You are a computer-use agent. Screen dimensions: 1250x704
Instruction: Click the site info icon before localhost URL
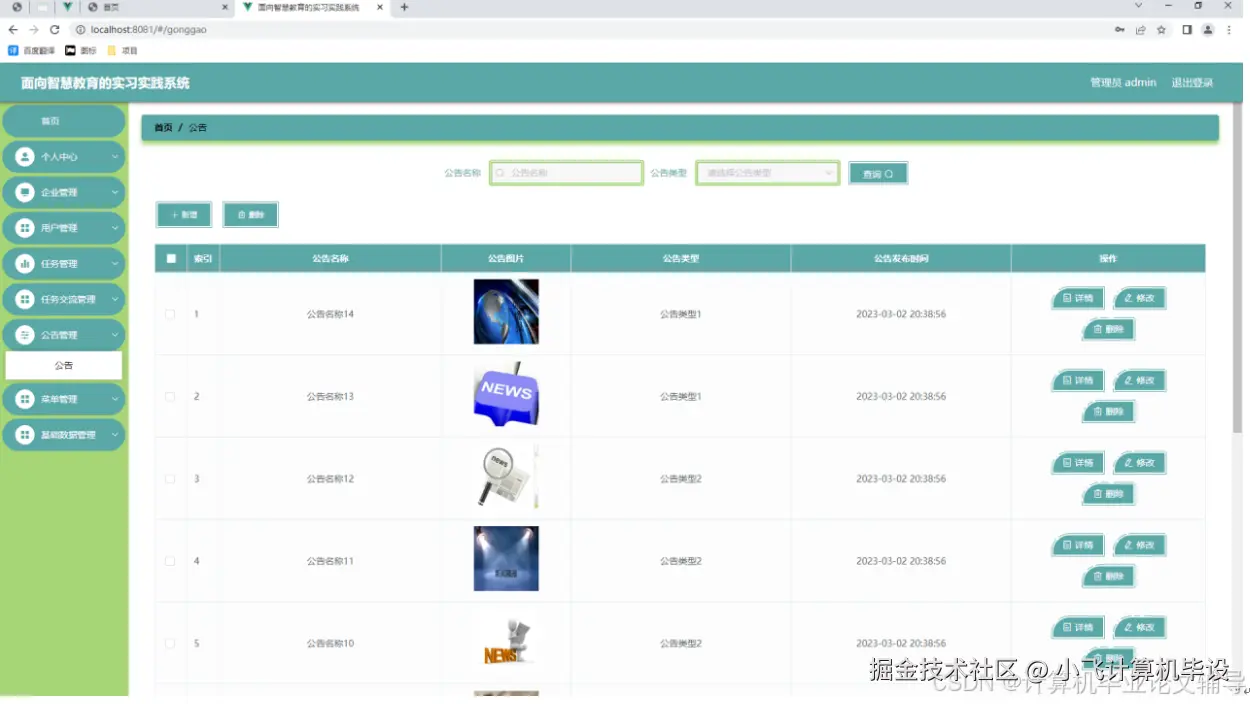pos(80,30)
